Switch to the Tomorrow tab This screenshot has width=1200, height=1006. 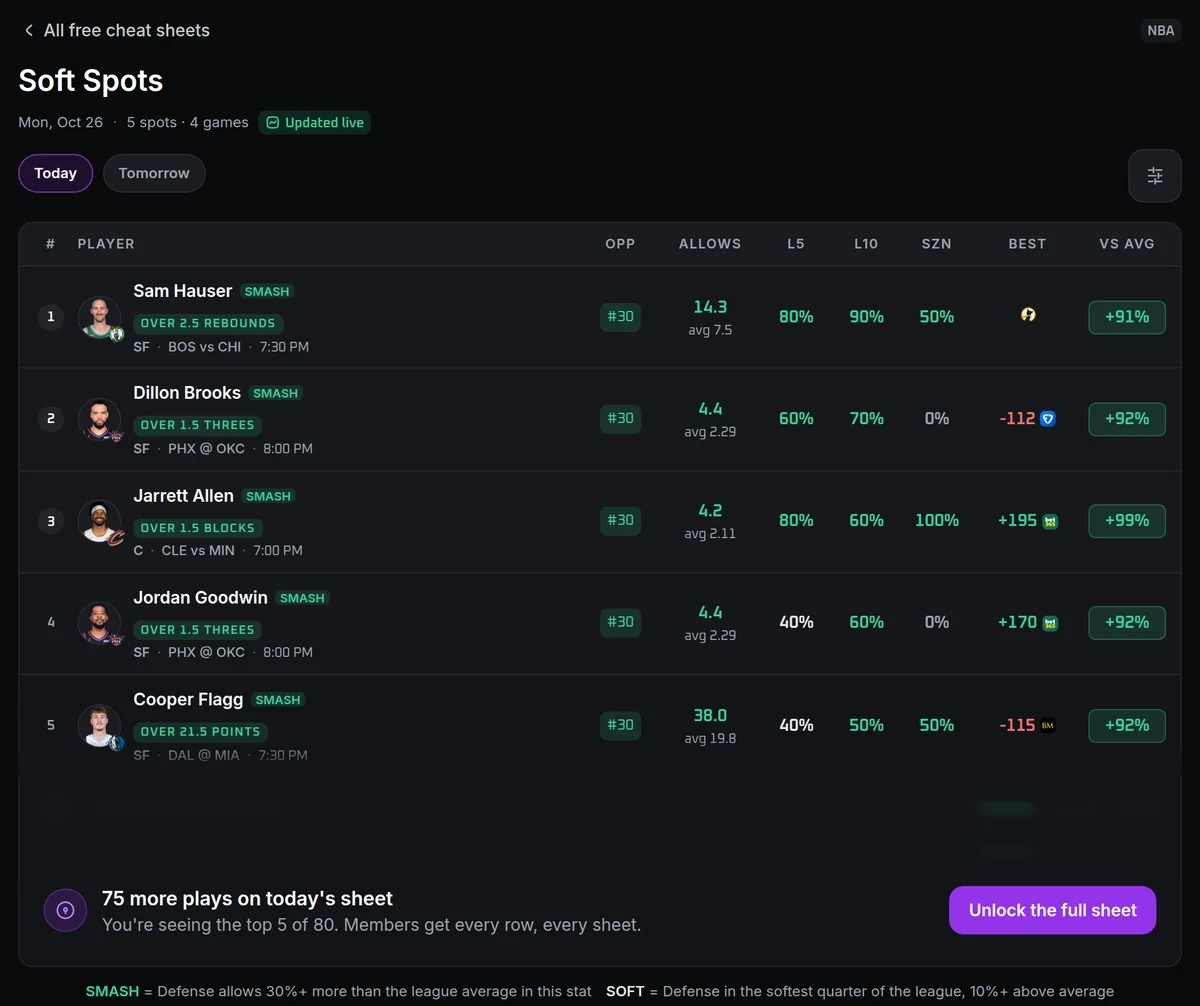[154, 173]
